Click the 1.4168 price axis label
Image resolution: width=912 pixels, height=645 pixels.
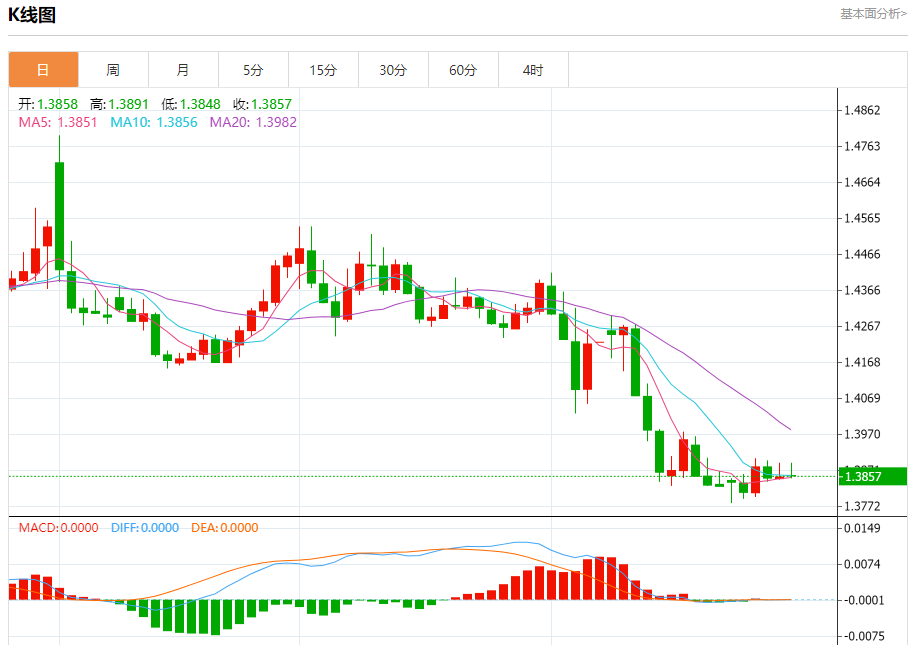pos(862,362)
